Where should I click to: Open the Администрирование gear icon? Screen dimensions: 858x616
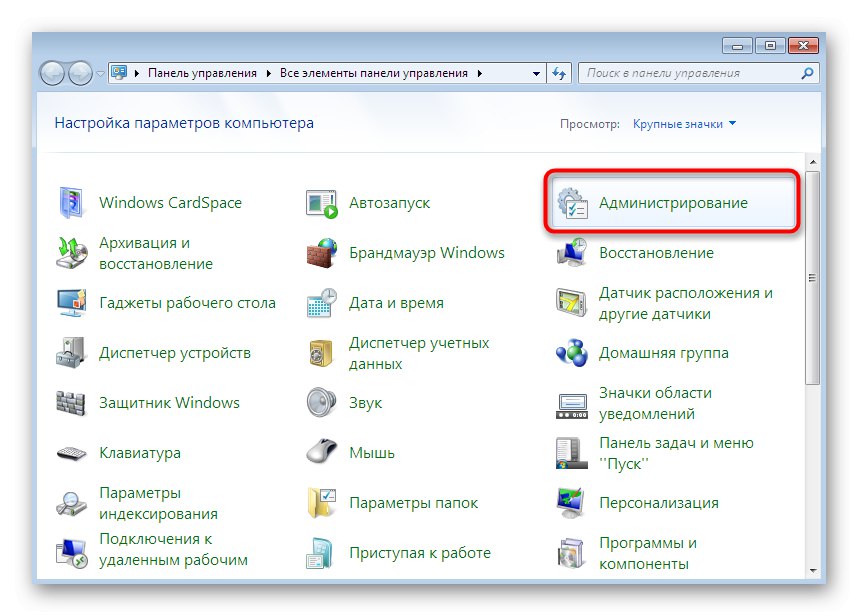(572, 203)
